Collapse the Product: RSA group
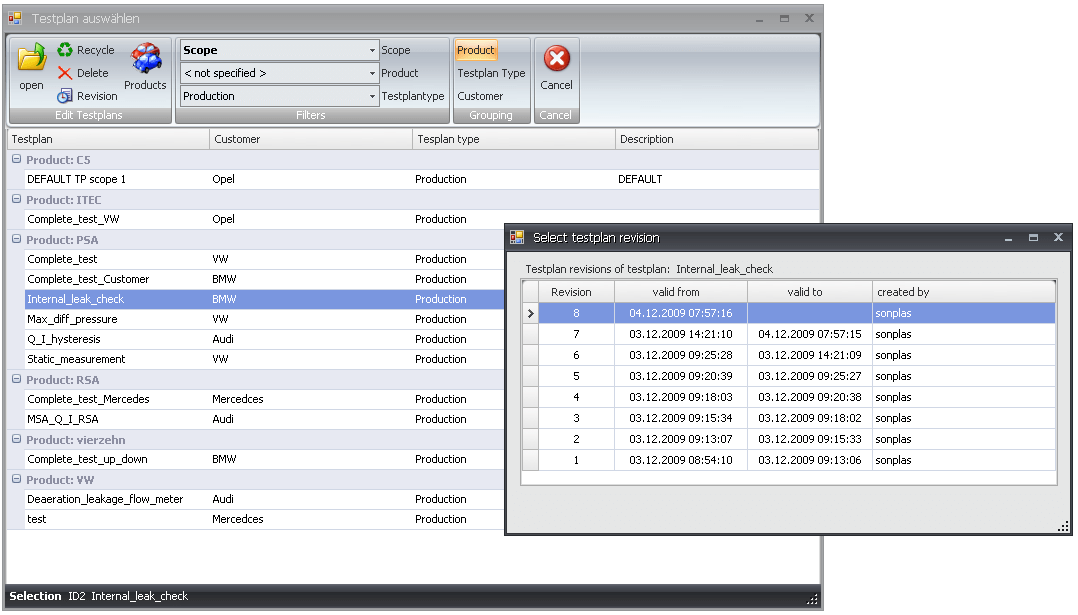 [x=15, y=380]
